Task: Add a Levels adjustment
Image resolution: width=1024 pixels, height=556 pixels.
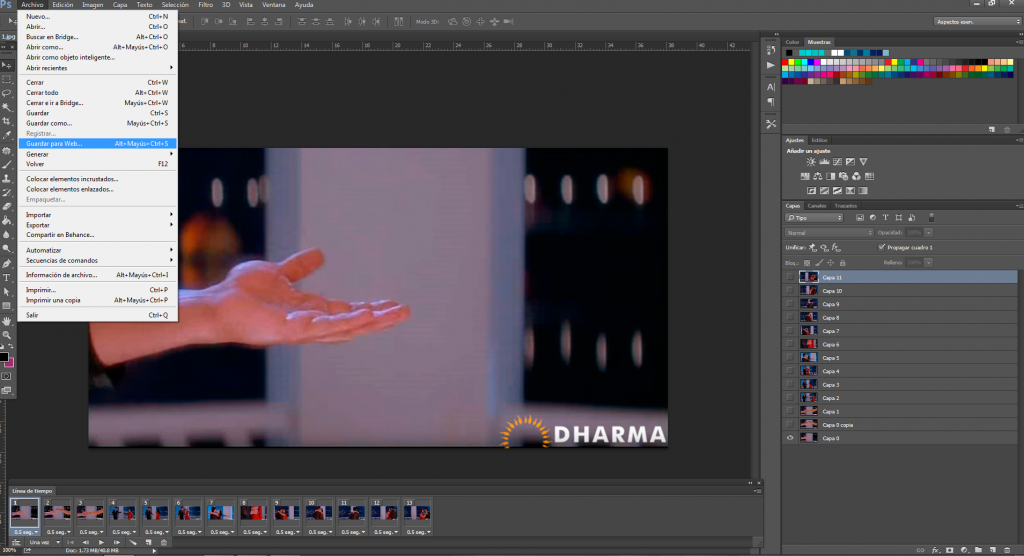Action: point(824,162)
